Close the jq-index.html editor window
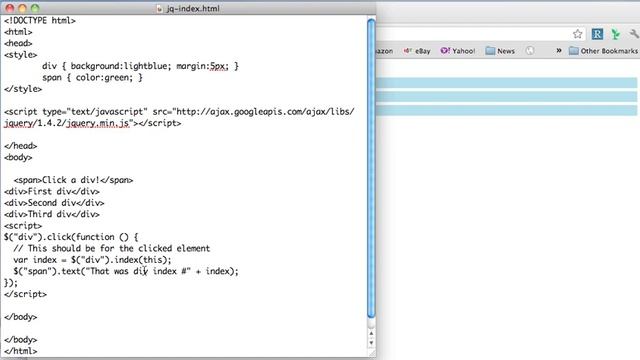The image size is (640, 360). click(x=9, y=8)
